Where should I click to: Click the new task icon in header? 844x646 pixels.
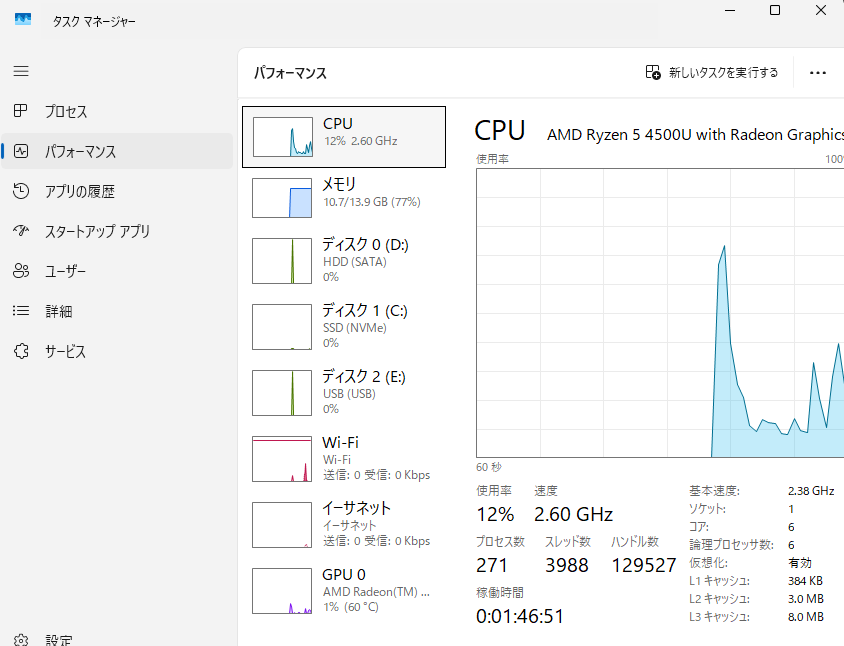coord(653,72)
